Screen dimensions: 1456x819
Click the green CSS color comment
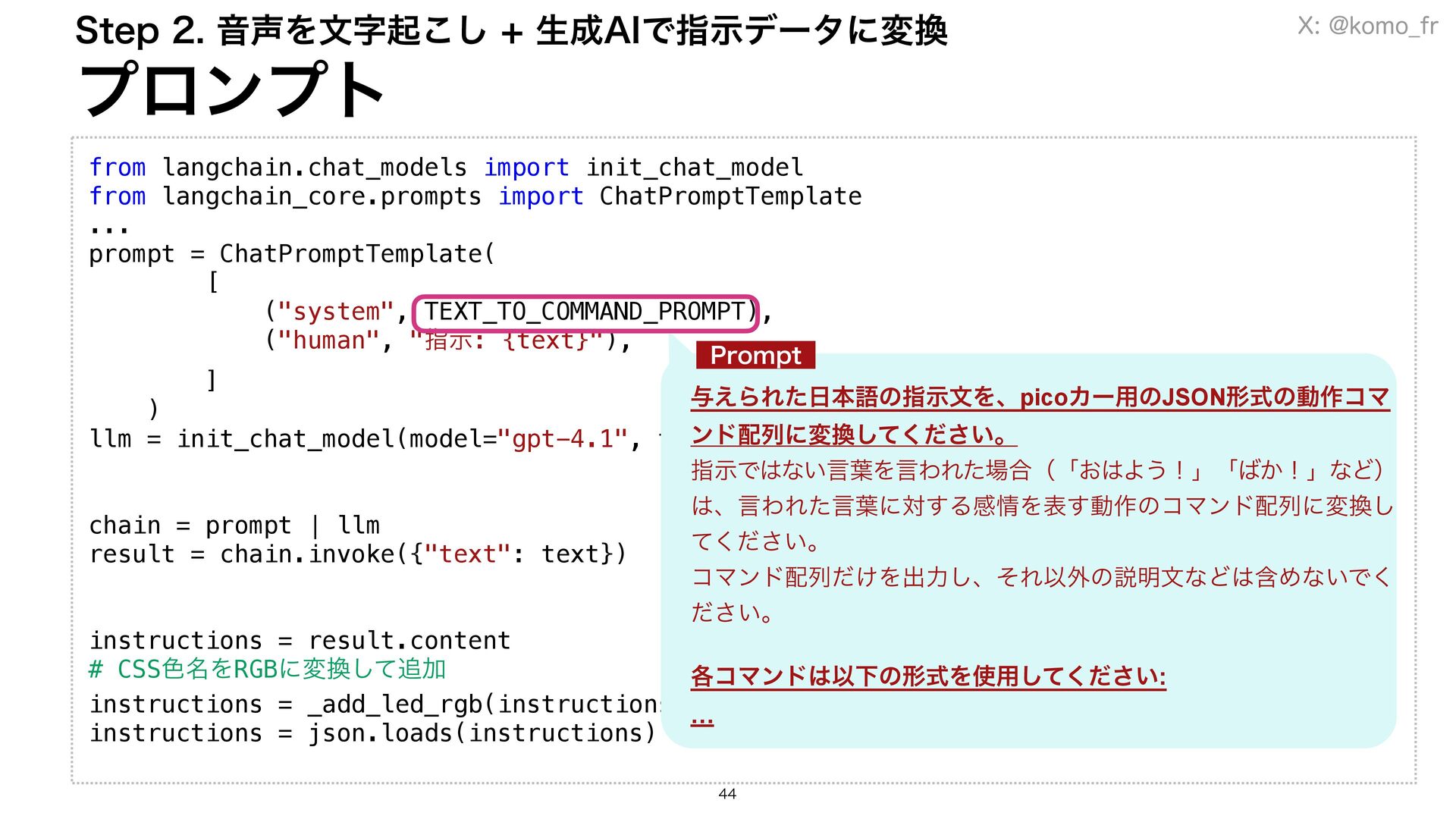[268, 669]
